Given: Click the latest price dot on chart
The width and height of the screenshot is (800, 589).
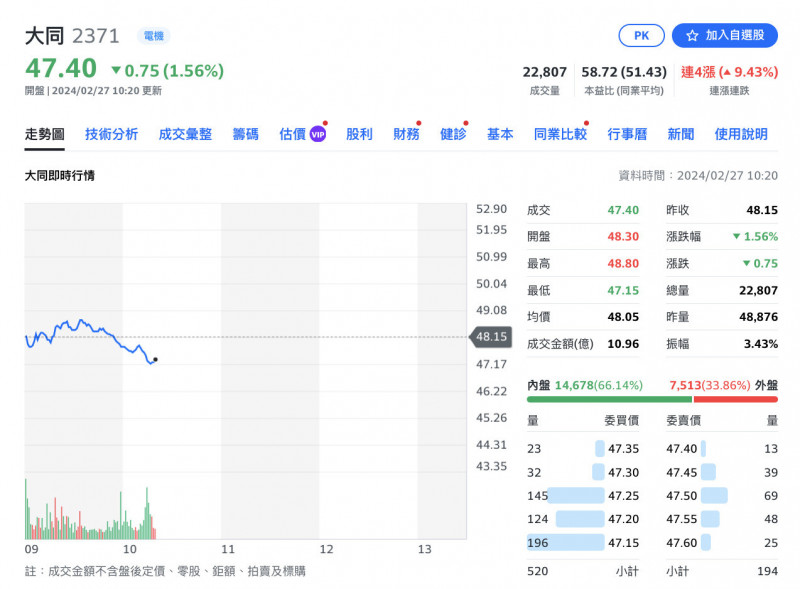Looking at the screenshot, I should click(156, 360).
